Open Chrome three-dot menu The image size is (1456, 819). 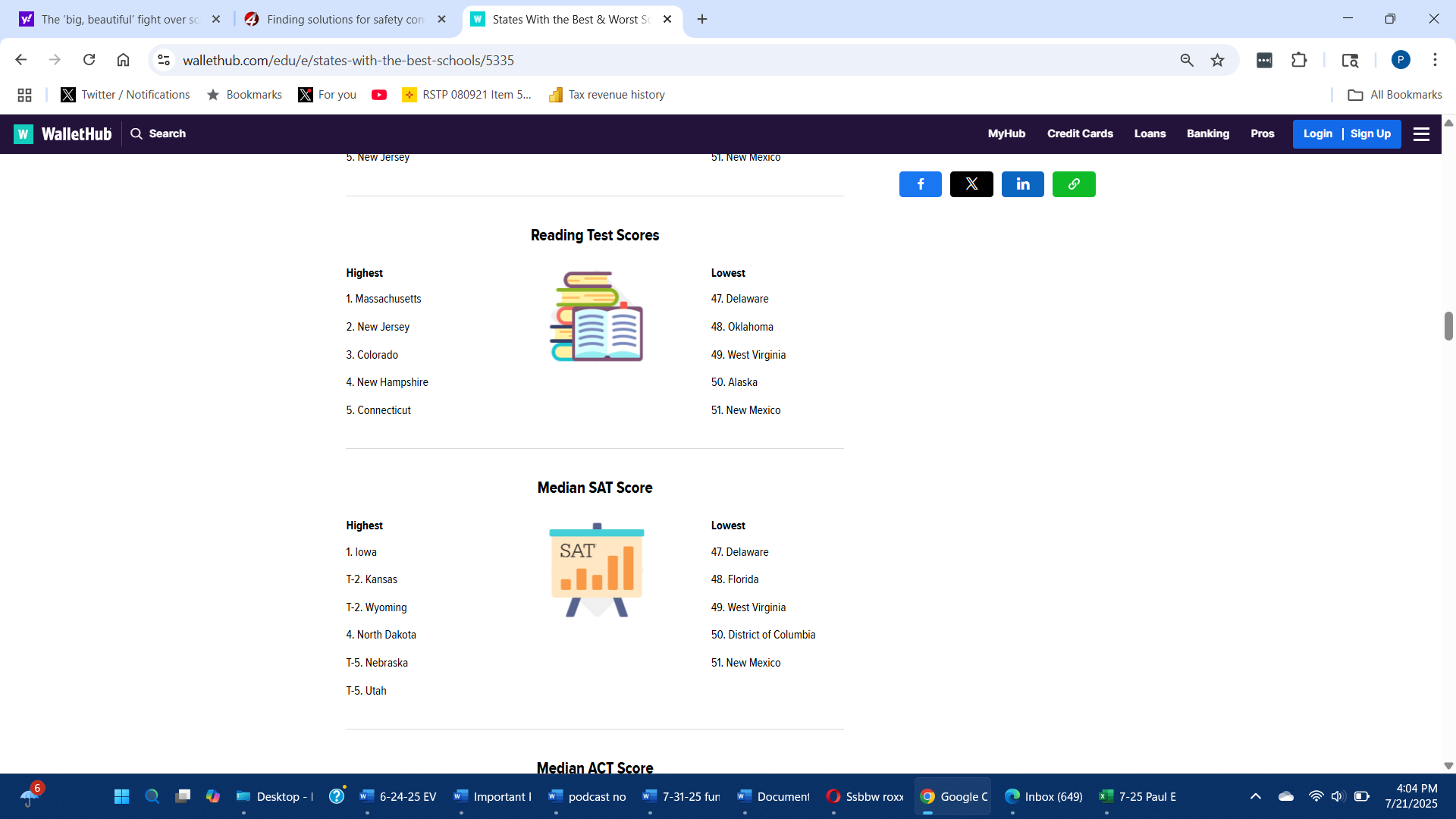click(x=1434, y=60)
